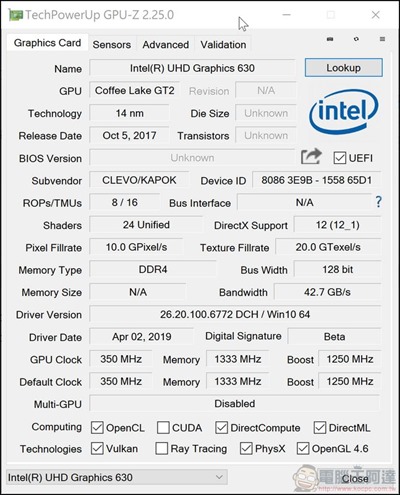Click the screenshot camera icon
Image resolution: width=400 pixels, height=495 pixels.
[330, 39]
